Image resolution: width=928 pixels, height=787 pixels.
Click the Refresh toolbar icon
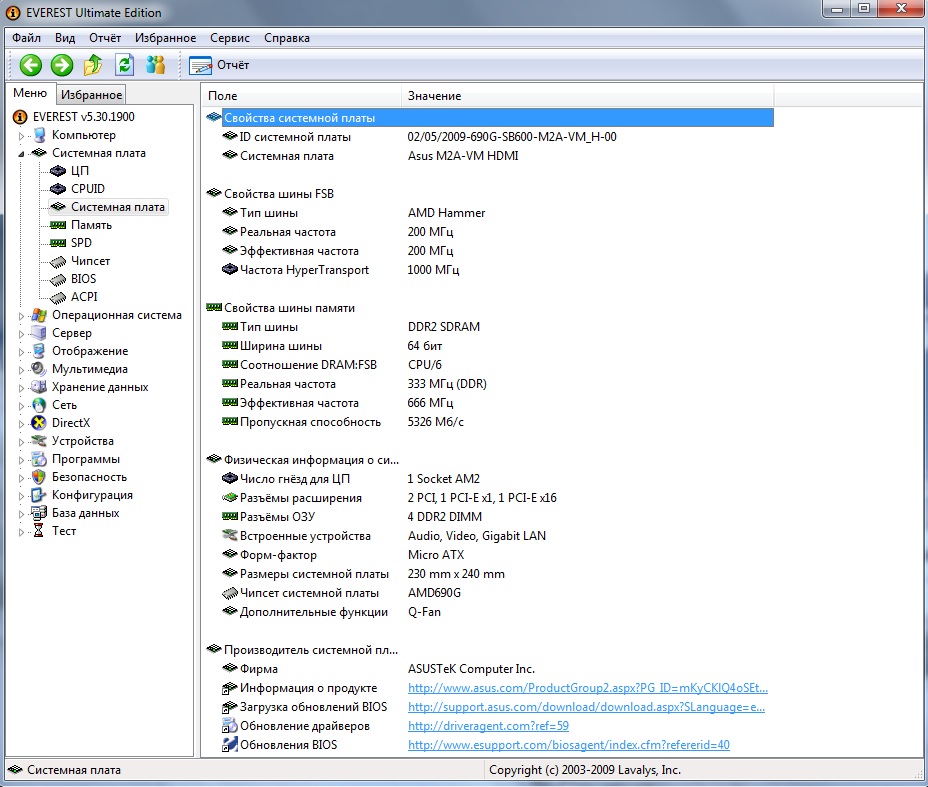(x=124, y=65)
